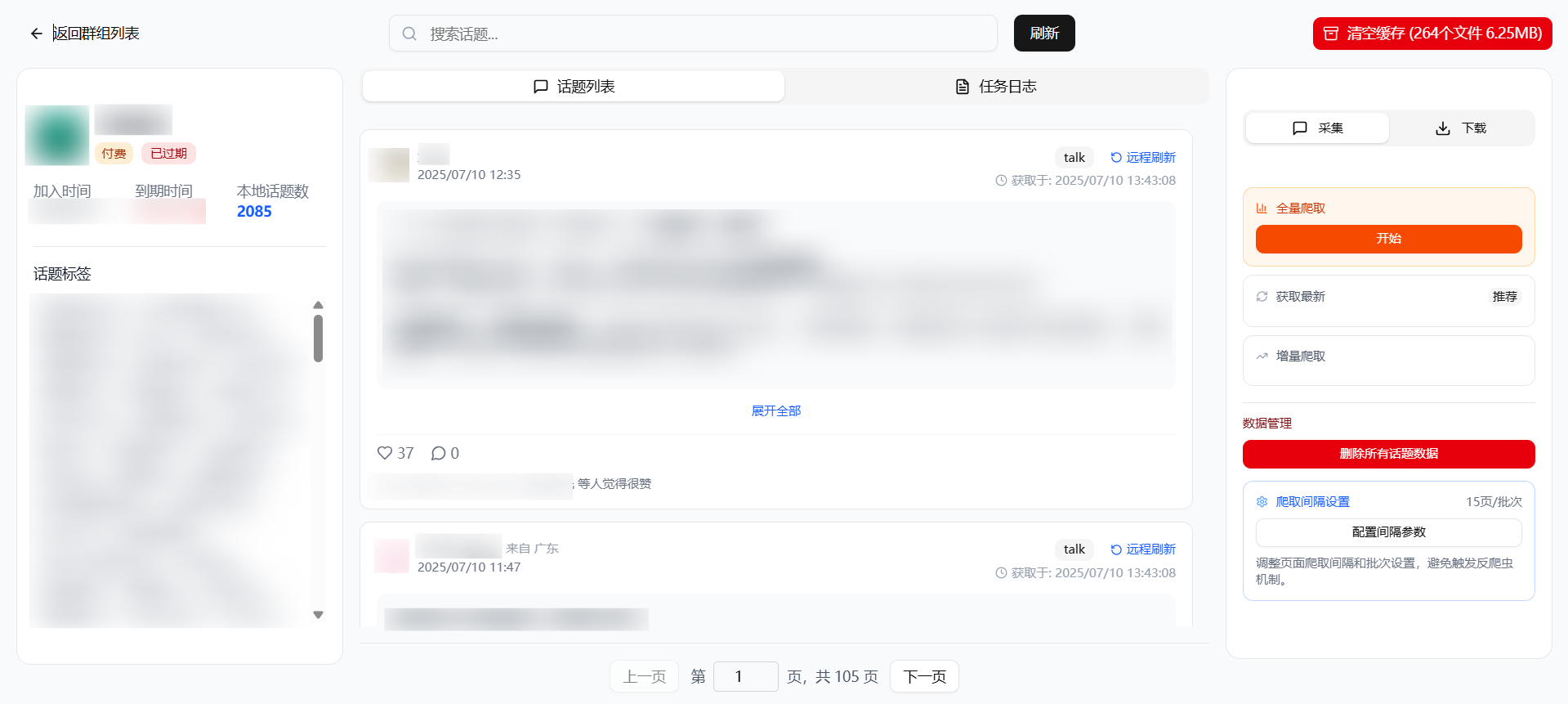Click talk tag on the 12:35 post
1568x704 pixels.
(1074, 158)
